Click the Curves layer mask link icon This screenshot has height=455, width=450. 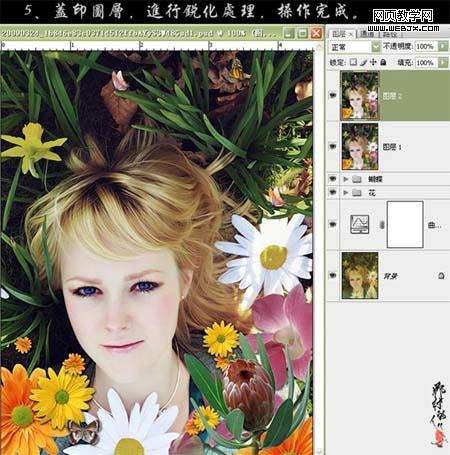[382, 225]
